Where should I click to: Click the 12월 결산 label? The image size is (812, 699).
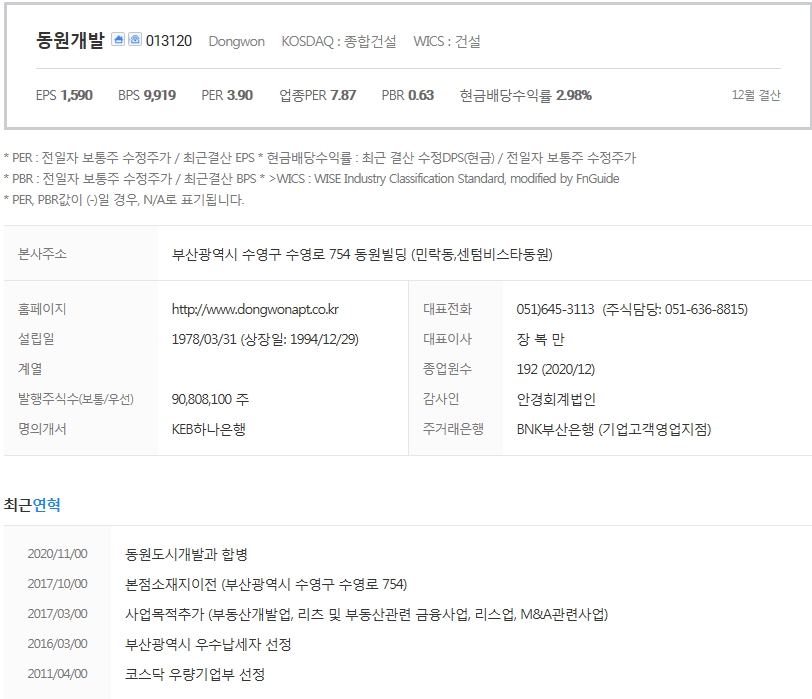pos(756,95)
